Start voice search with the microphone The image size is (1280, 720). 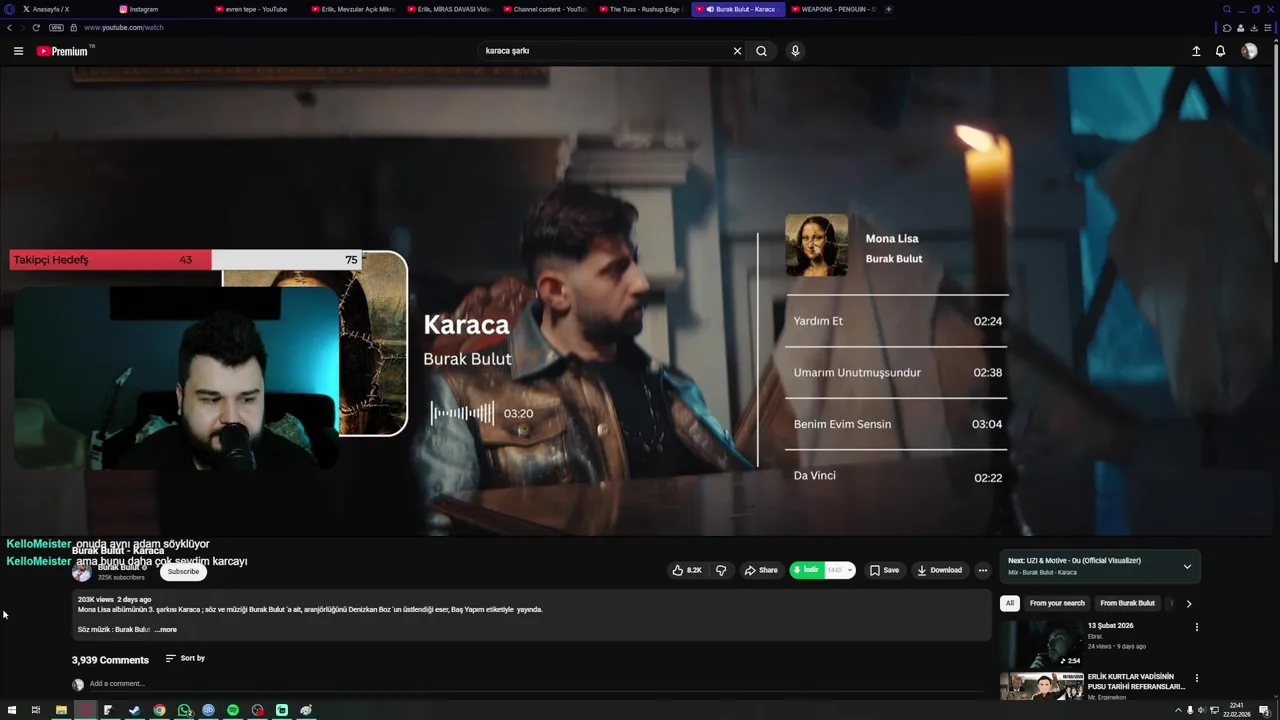tap(795, 51)
